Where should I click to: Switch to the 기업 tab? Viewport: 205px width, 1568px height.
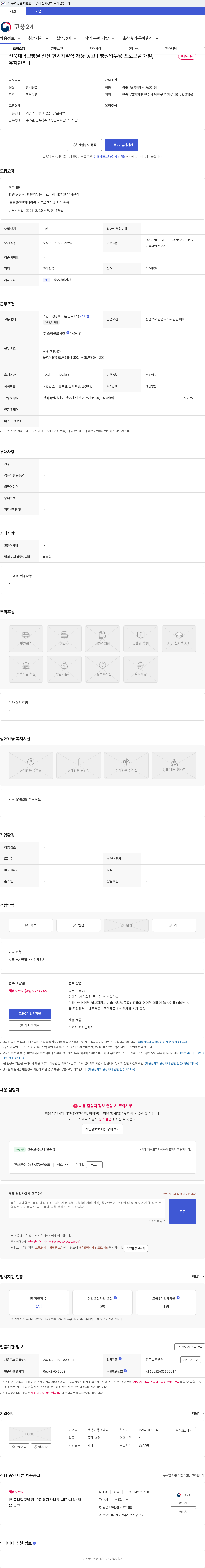click(x=38, y=11)
